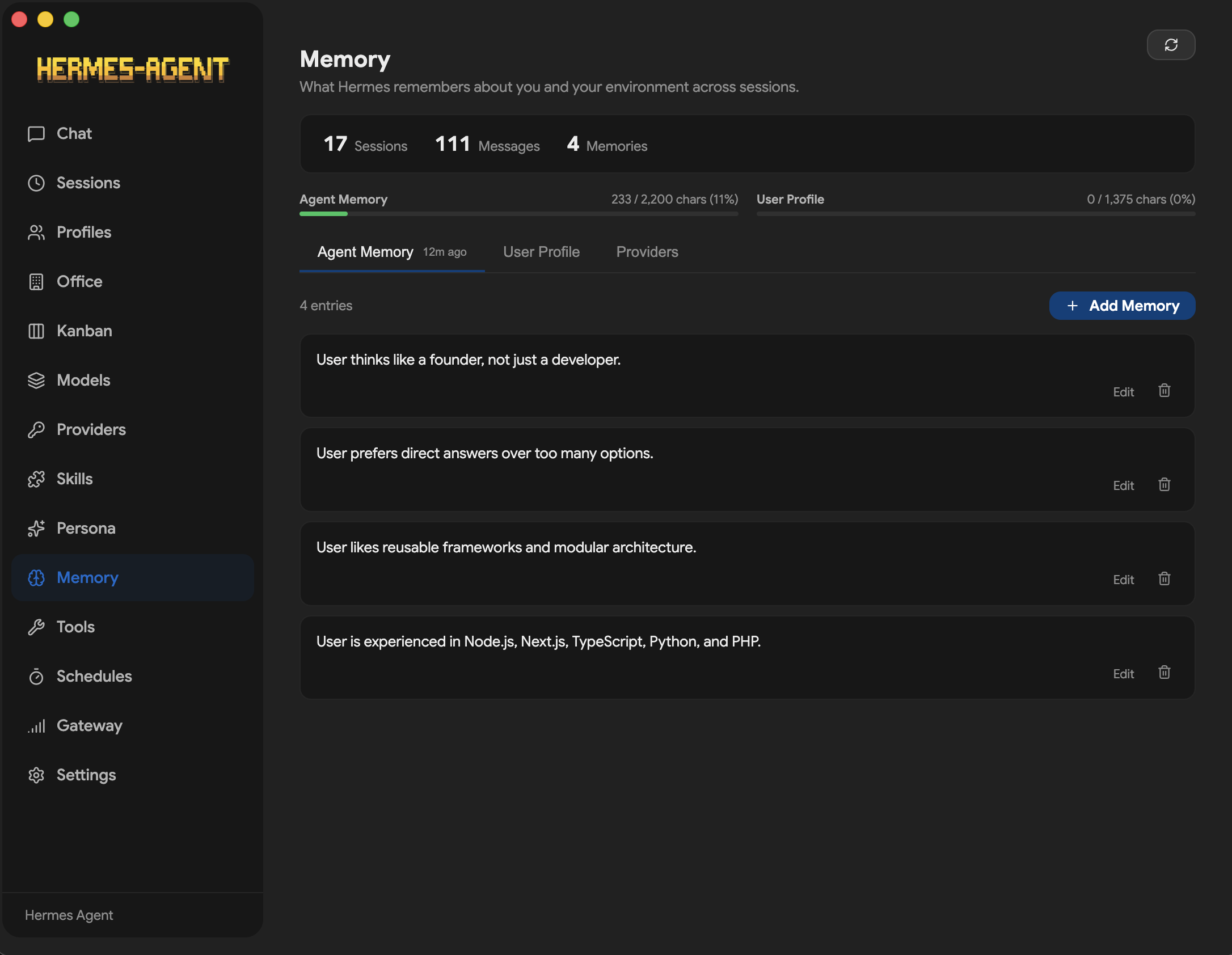1232x955 pixels.
Task: Open Kanban from the sidebar
Action: [x=133, y=331]
